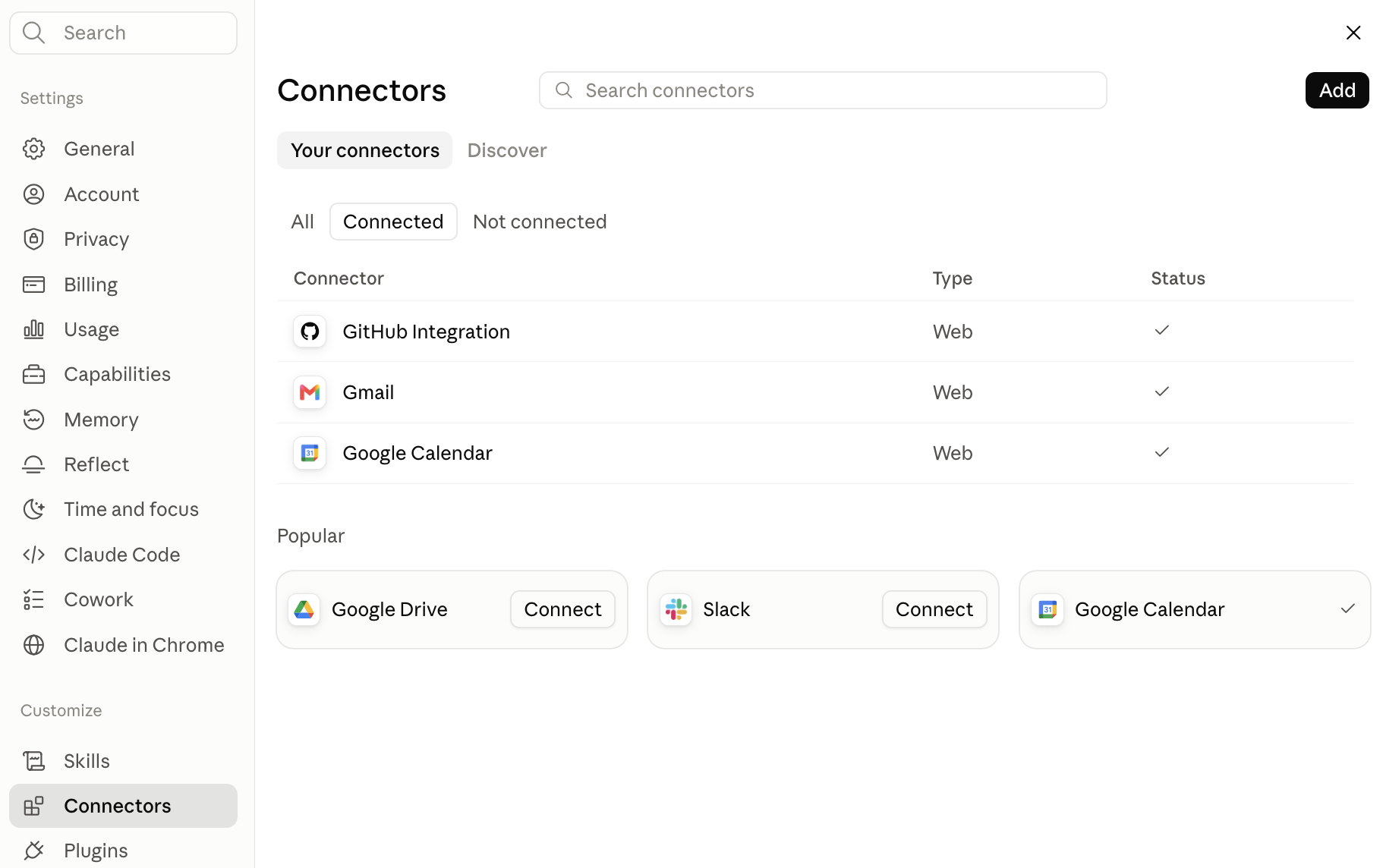Select the Not connected filter
The width and height of the screenshot is (1383, 868).
(x=540, y=222)
